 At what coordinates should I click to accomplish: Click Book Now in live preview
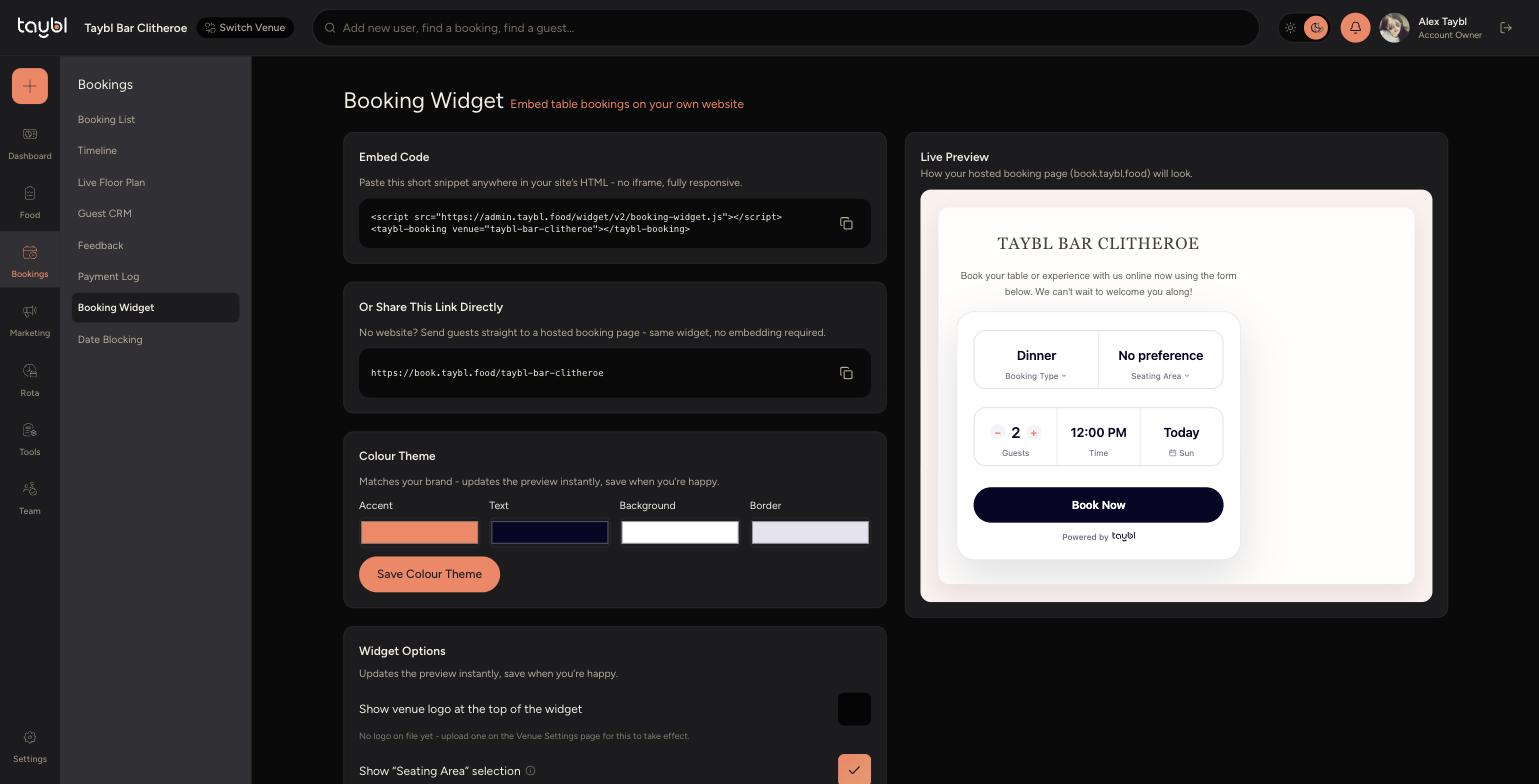tap(1098, 505)
